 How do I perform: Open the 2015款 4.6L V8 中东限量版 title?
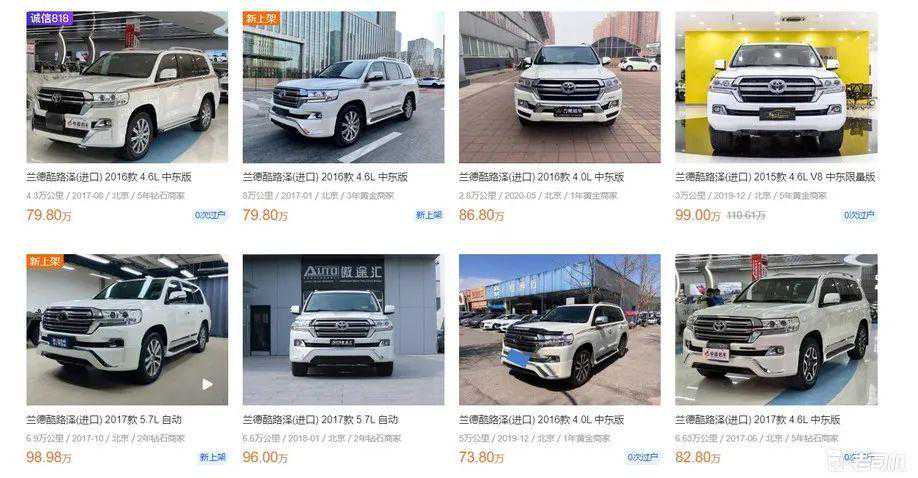point(775,177)
